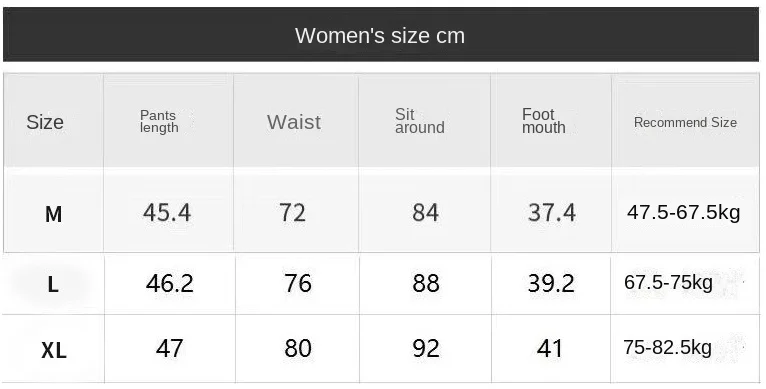The image size is (766, 389).
Task: Select the 37.4 foot mouth value
Action: pyautogui.click(x=552, y=213)
